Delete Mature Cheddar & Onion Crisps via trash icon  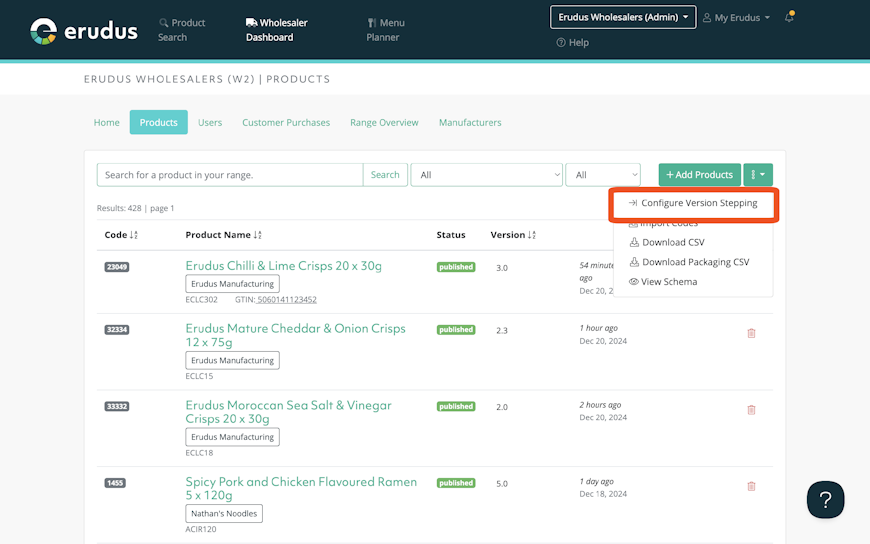pyautogui.click(x=751, y=333)
